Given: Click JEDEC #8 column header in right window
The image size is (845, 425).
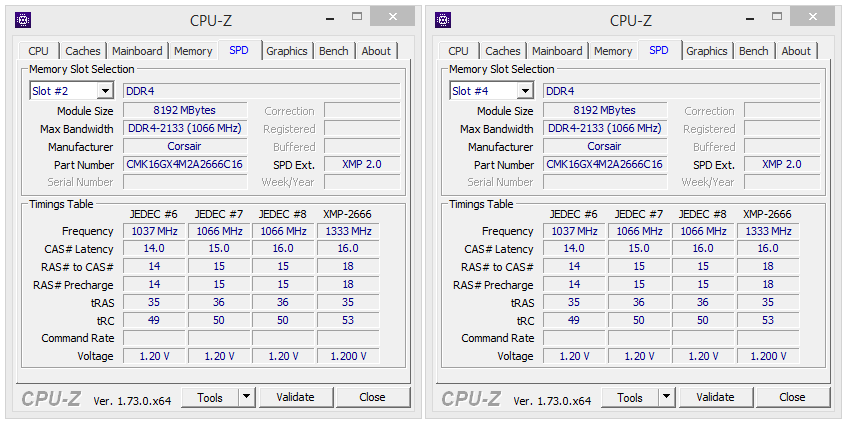Looking at the screenshot, I should 703,214.
